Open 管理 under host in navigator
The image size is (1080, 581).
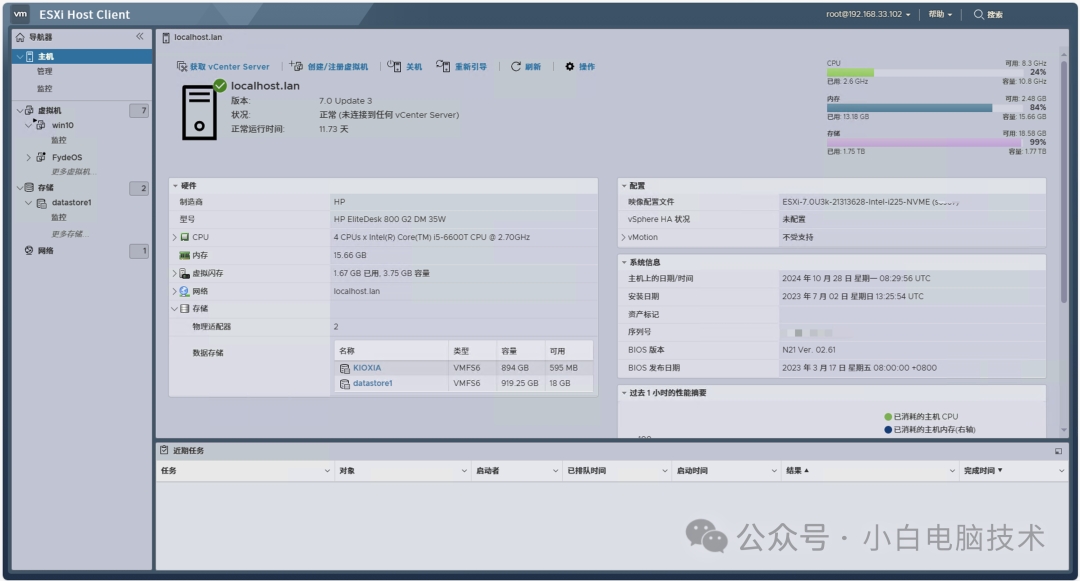point(44,72)
